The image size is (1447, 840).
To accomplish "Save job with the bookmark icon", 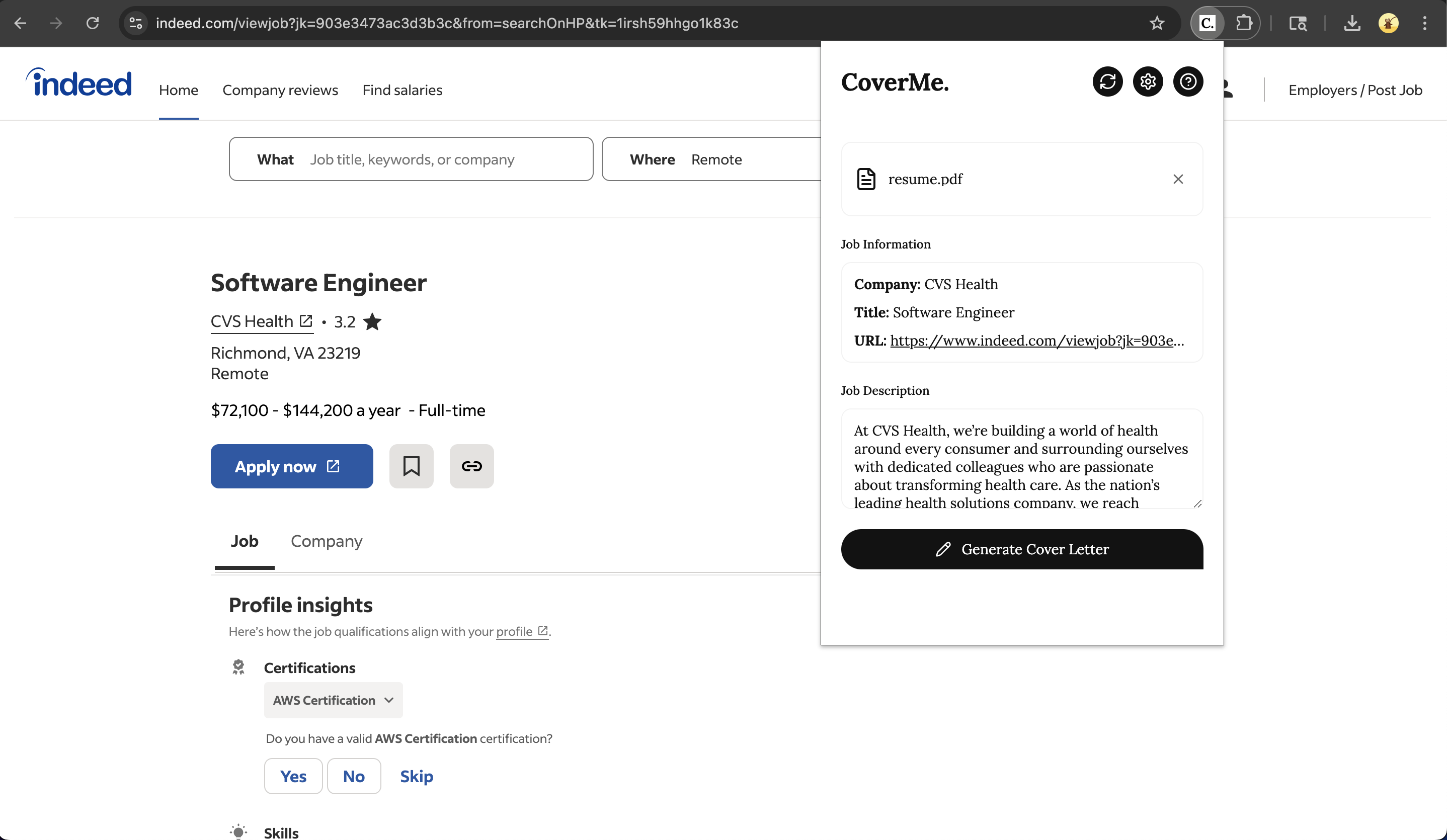I will click(411, 466).
